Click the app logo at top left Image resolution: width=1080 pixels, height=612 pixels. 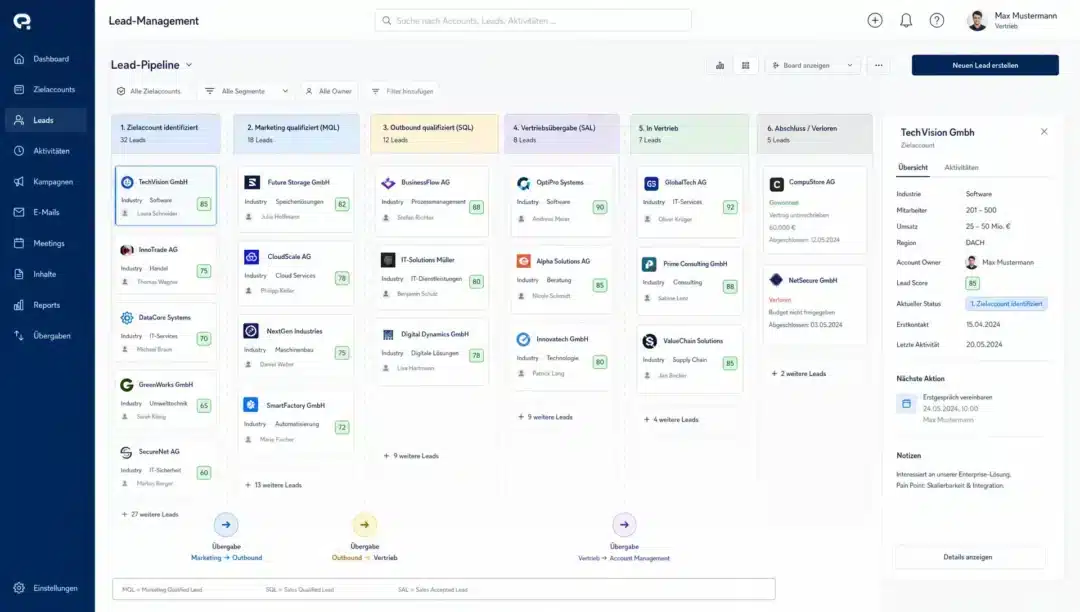[22, 21]
